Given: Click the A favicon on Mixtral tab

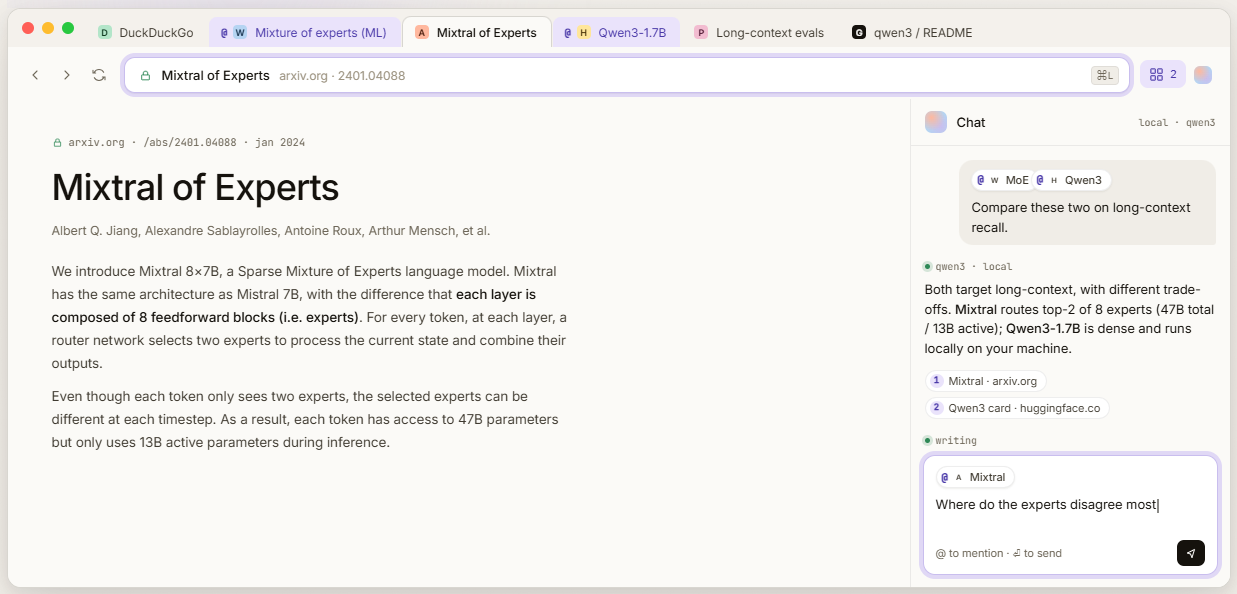Looking at the screenshot, I should tap(422, 32).
